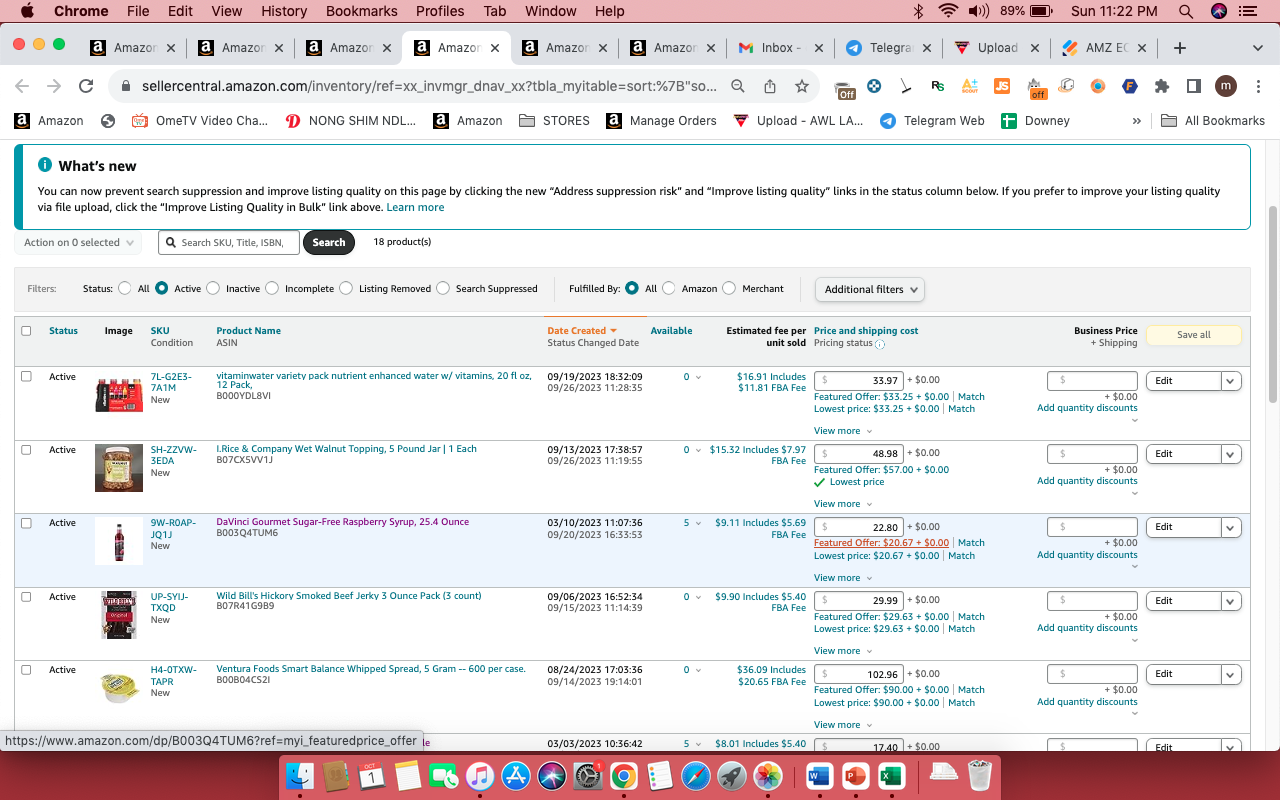Launch Siri from the Dock

[x=552, y=775]
